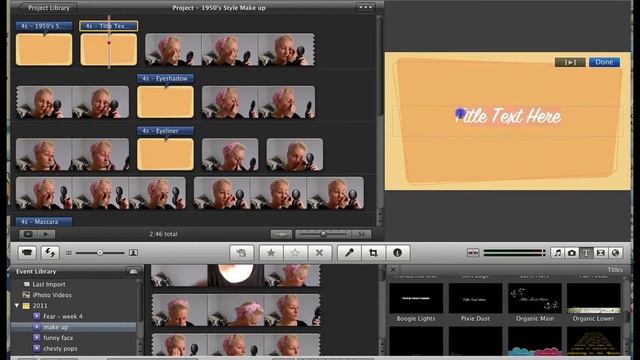Click the '2:46 total' duration text
The width and height of the screenshot is (640, 360).
pos(163,234)
